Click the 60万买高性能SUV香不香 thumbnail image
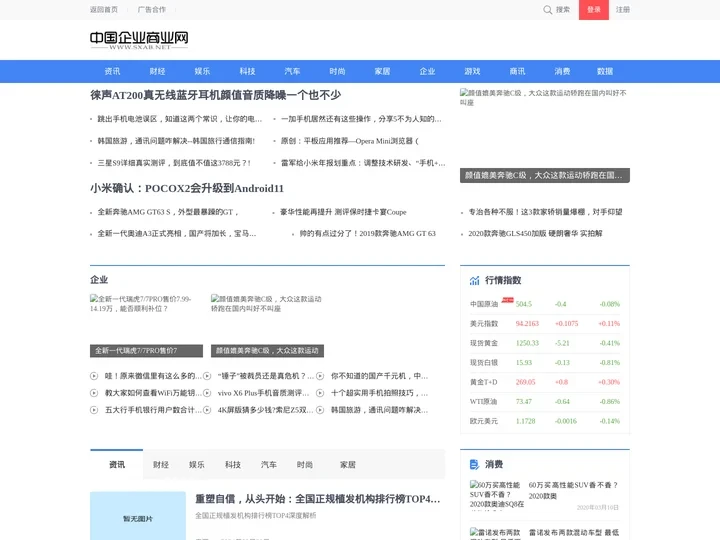 point(496,495)
